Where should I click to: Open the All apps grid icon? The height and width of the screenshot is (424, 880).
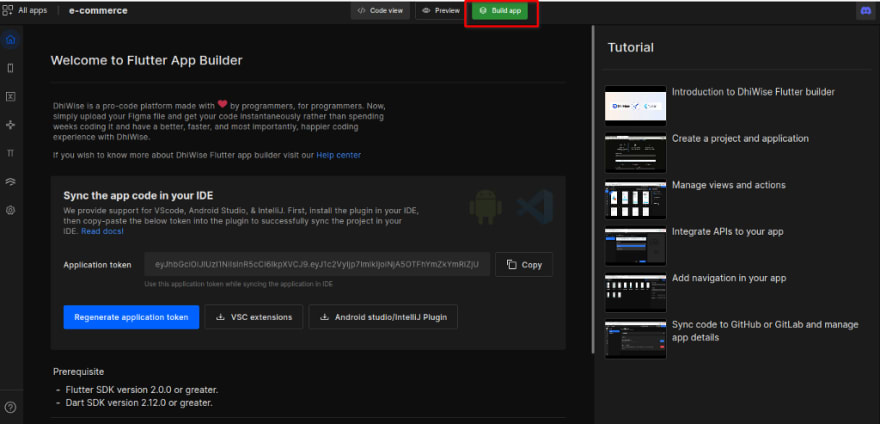(8, 10)
